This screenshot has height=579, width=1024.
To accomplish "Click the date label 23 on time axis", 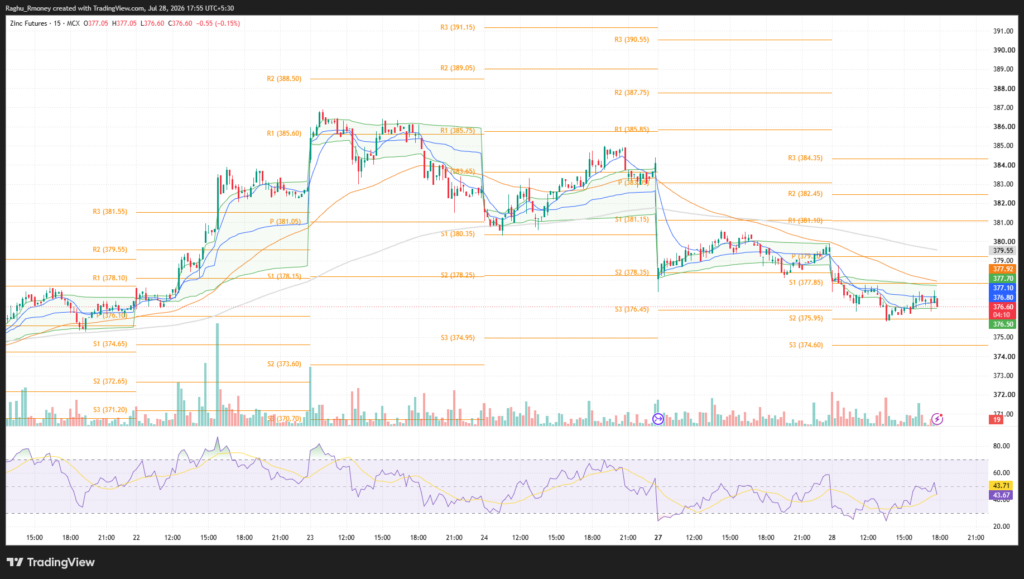I will [x=310, y=538].
